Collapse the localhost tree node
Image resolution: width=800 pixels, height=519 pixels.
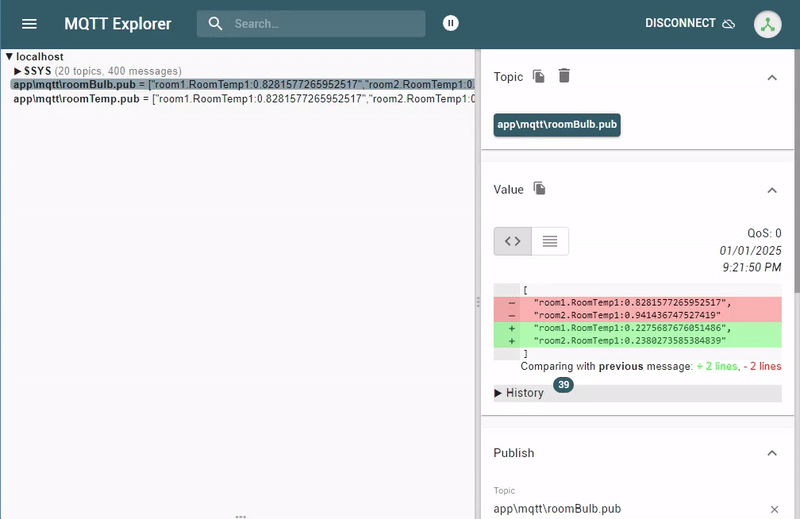click(x=9, y=56)
